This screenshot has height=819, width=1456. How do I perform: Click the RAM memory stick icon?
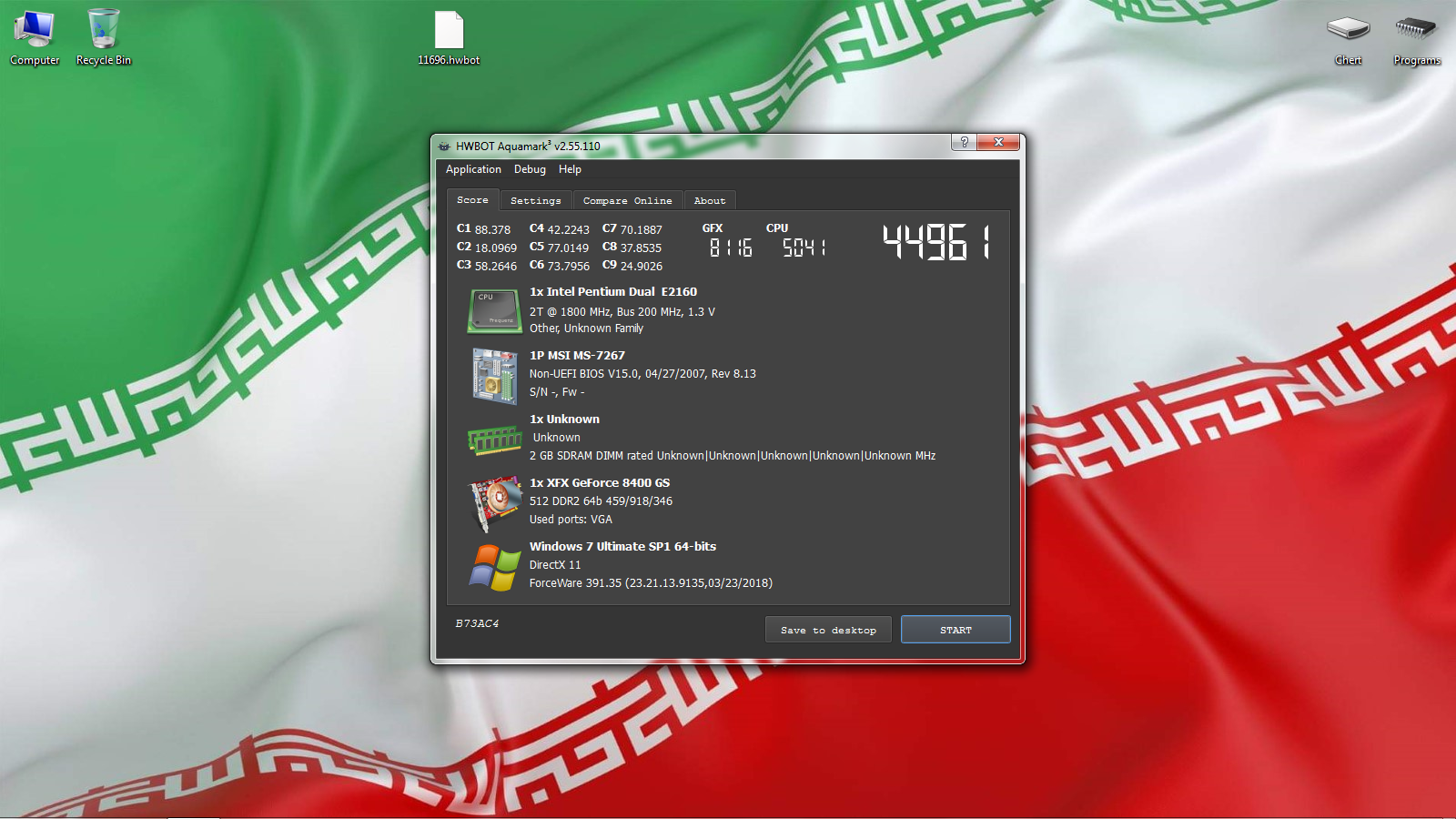[494, 440]
